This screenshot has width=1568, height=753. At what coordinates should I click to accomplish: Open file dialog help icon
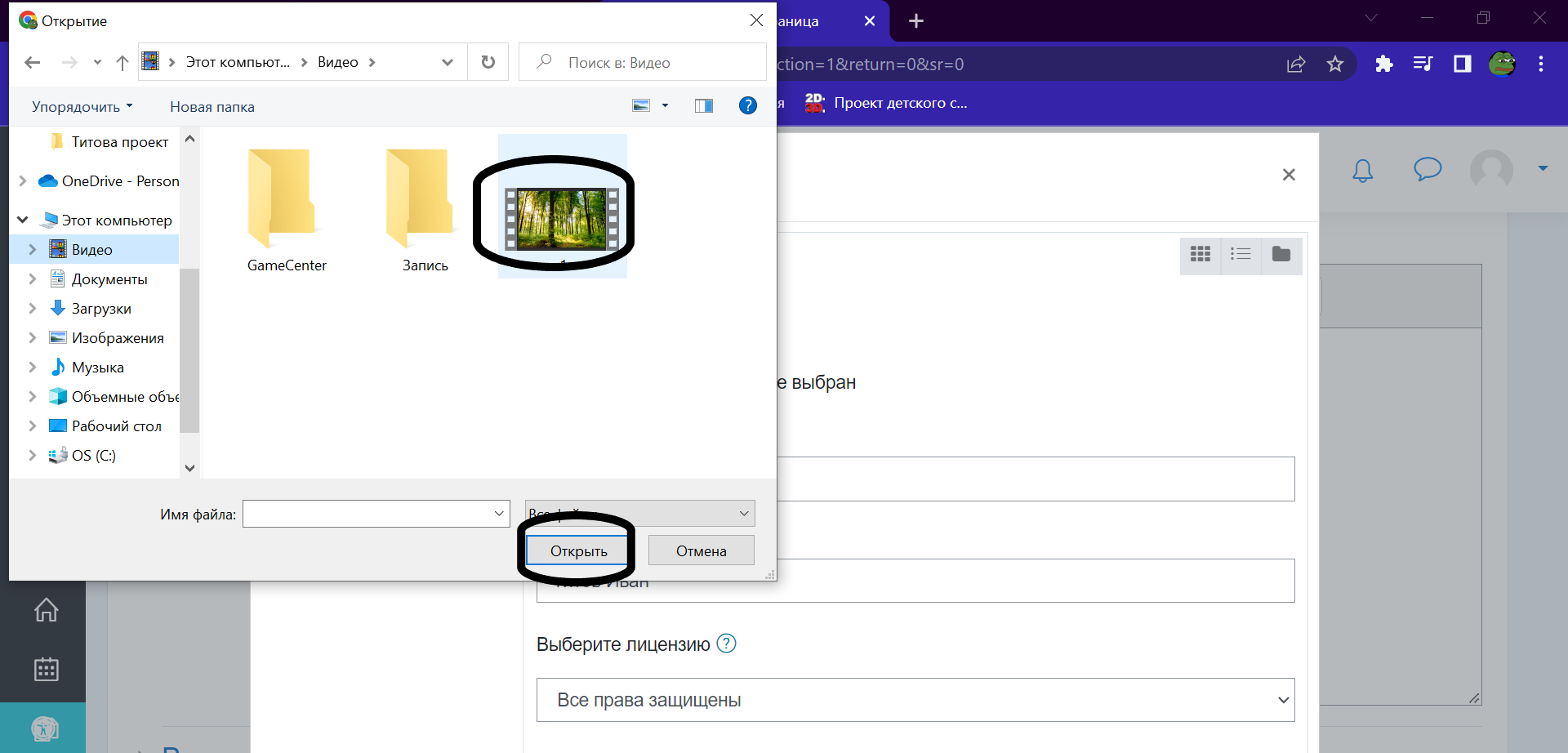click(x=747, y=105)
